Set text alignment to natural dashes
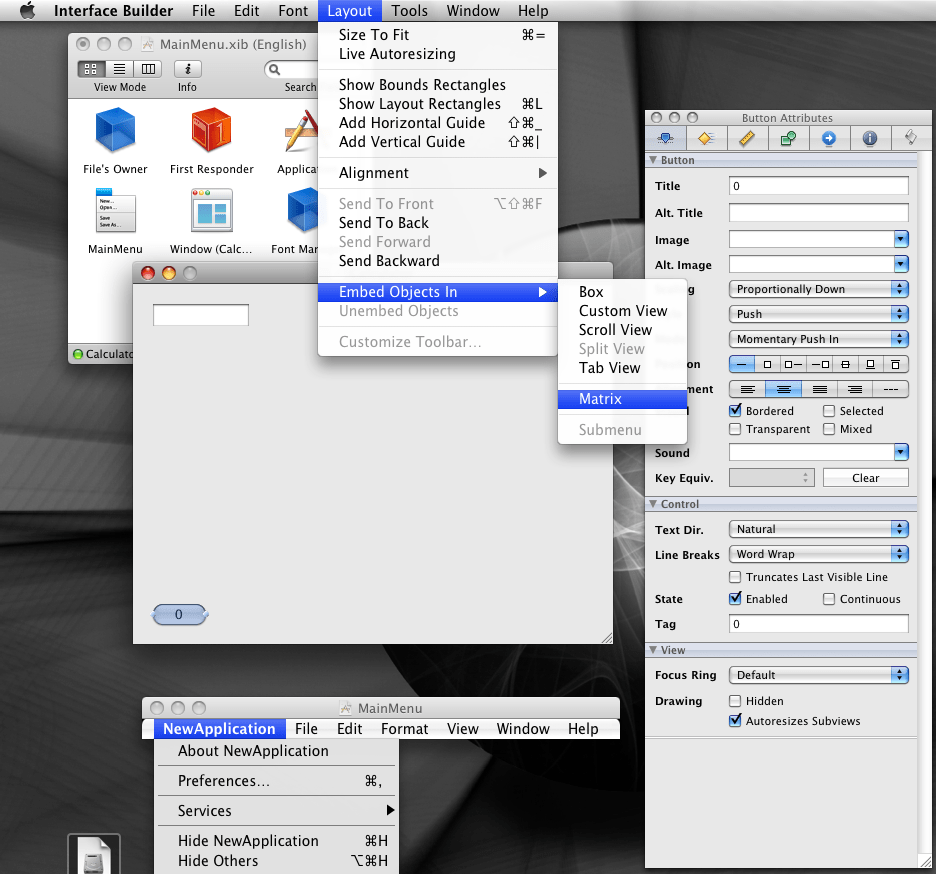This screenshot has height=874, width=936. point(891,389)
